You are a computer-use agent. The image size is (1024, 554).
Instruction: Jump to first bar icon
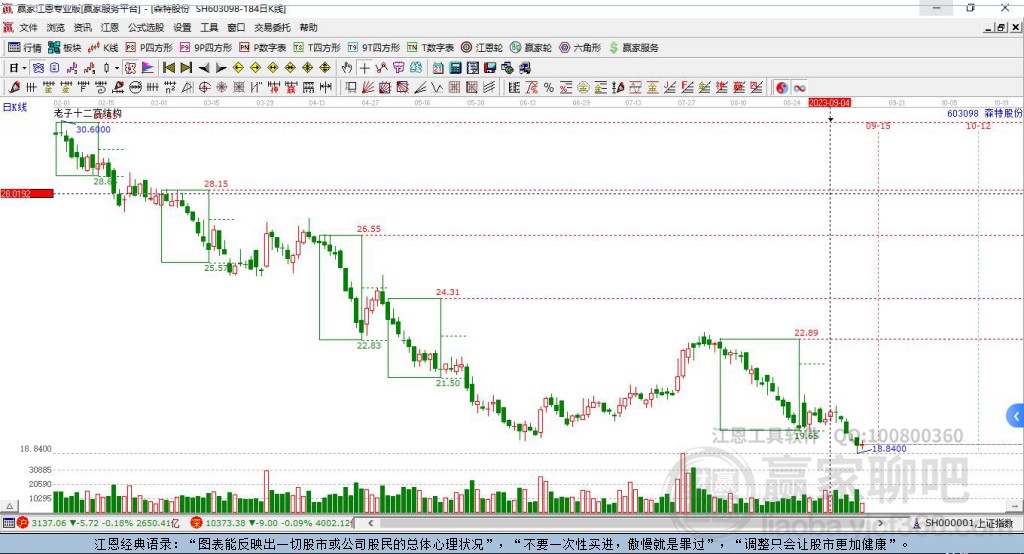click(168, 68)
